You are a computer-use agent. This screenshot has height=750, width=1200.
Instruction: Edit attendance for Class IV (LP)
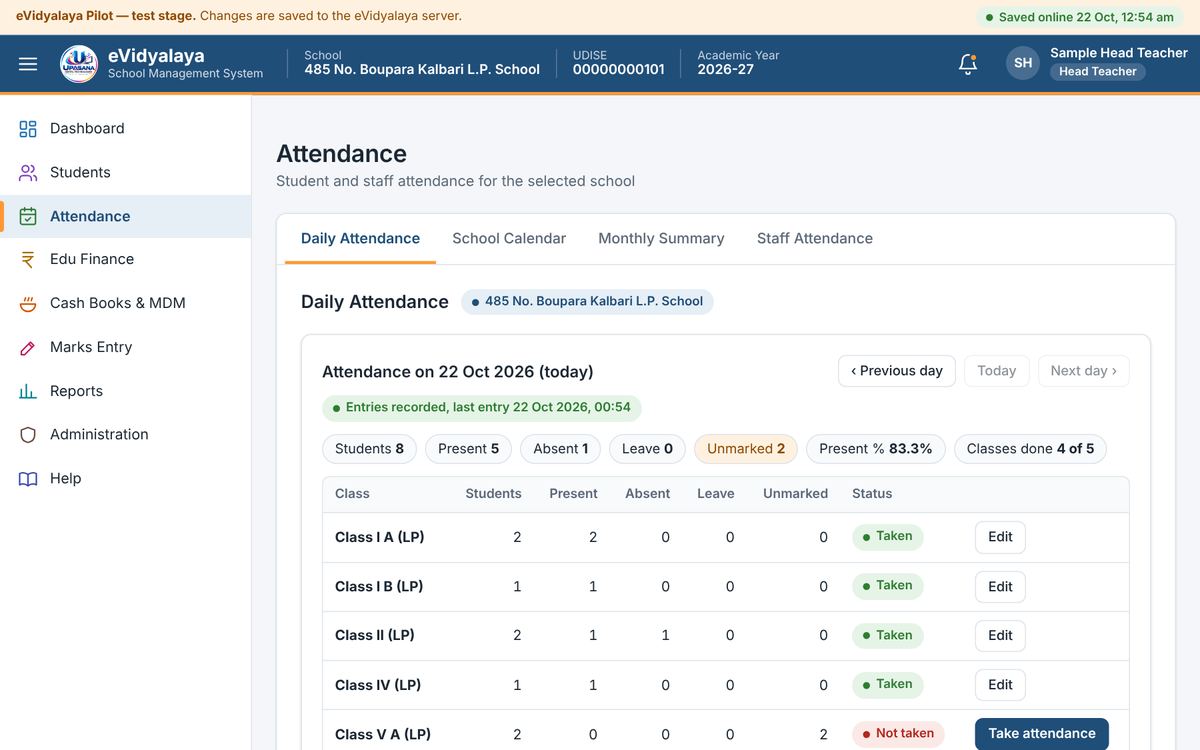point(1000,685)
